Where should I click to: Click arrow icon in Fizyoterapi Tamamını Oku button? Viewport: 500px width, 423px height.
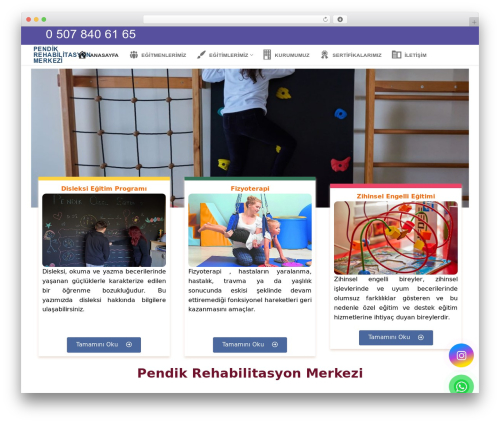tap(275, 345)
